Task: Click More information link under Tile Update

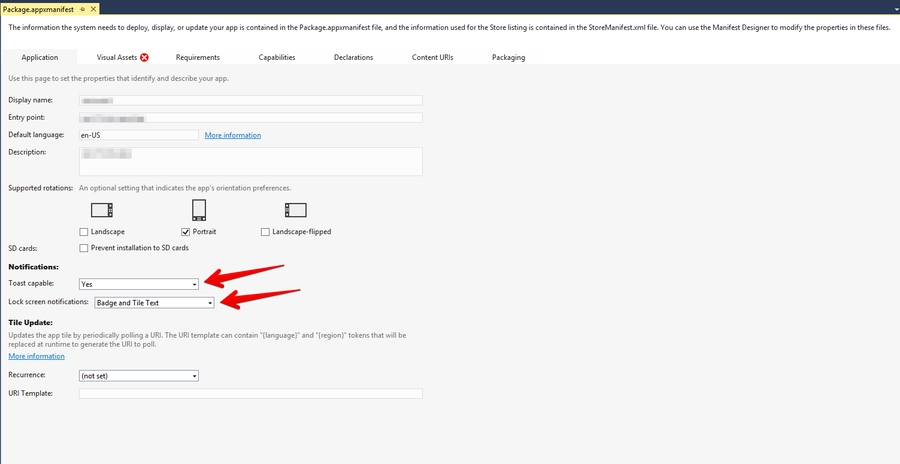Action: tap(36, 356)
